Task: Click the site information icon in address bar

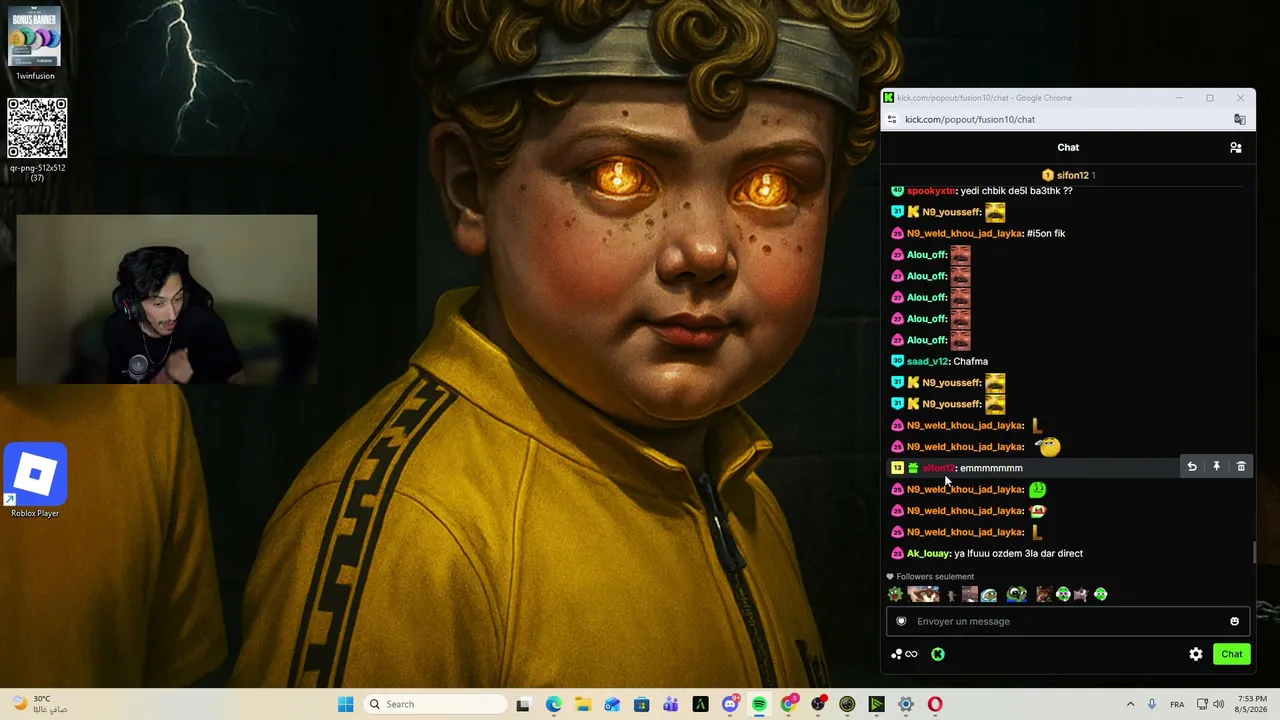Action: (x=892, y=120)
